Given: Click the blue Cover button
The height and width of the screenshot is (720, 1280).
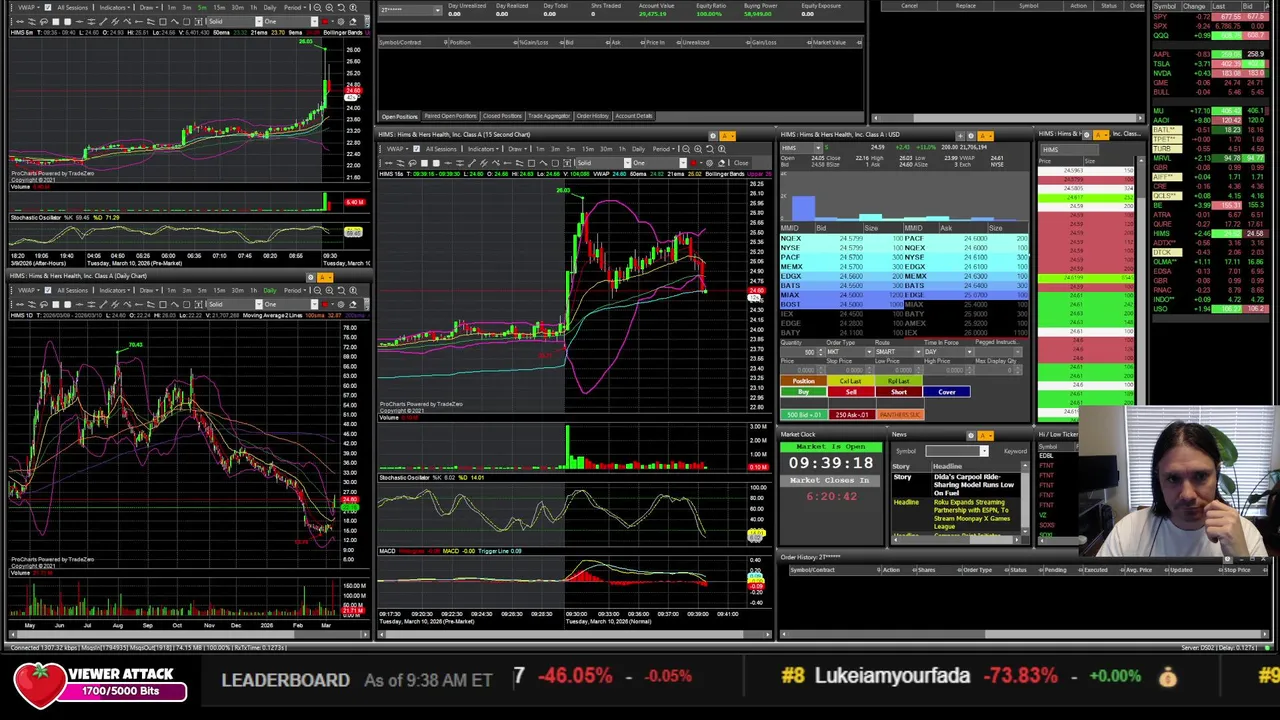Looking at the screenshot, I should pos(947,392).
